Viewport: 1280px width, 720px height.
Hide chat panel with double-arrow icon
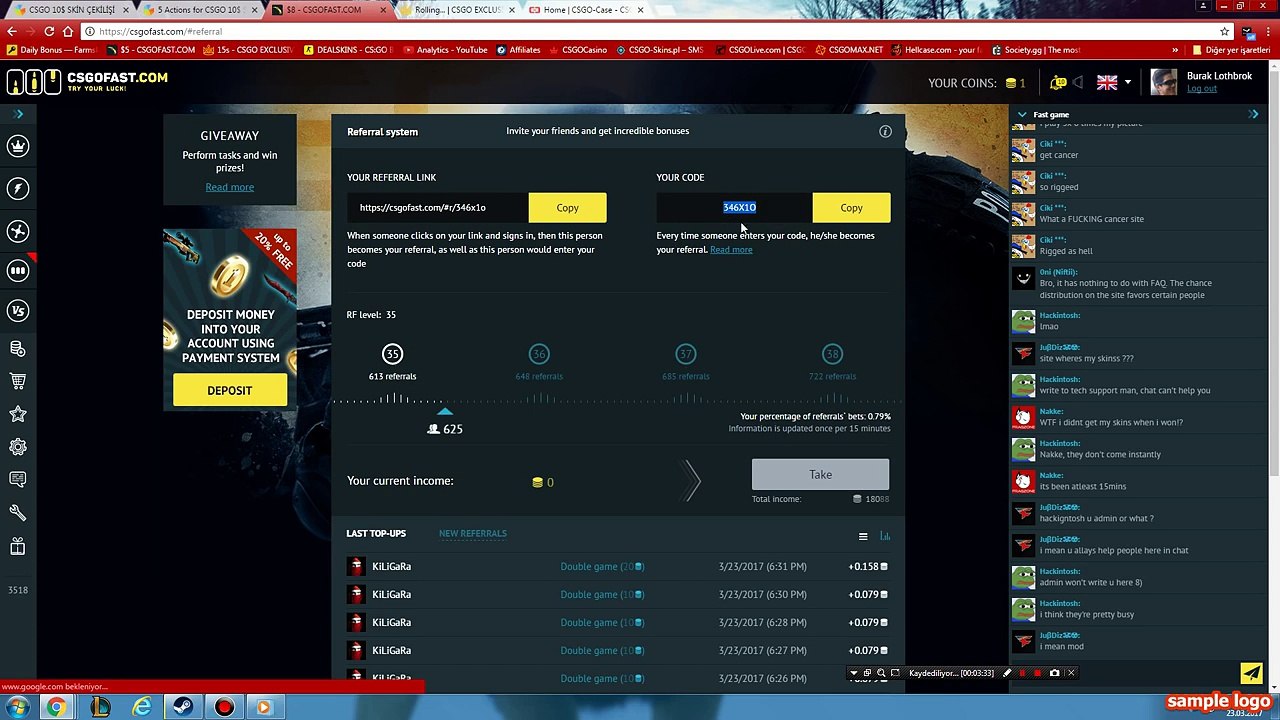(x=1254, y=114)
